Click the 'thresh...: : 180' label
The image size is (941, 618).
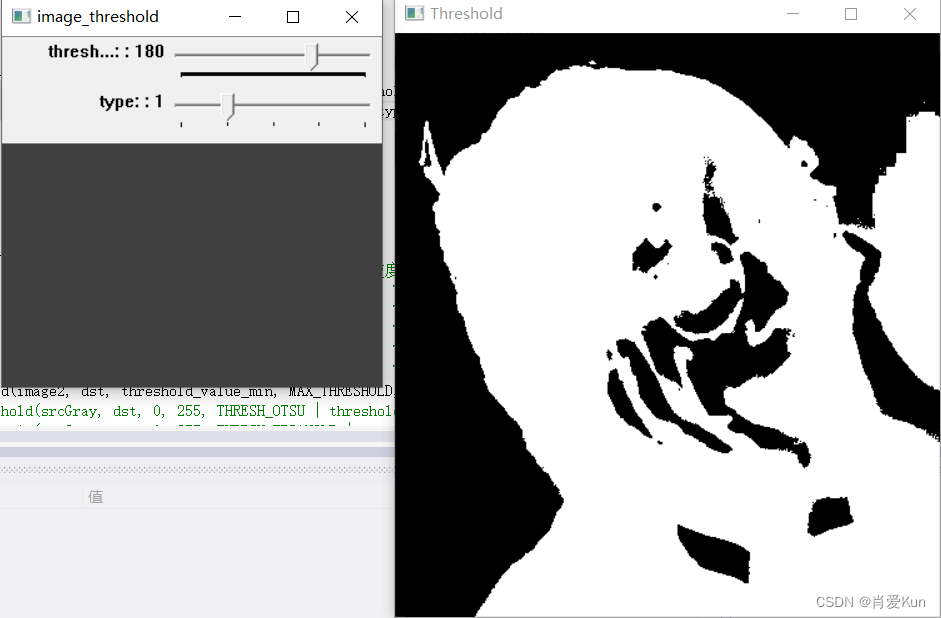[106, 52]
